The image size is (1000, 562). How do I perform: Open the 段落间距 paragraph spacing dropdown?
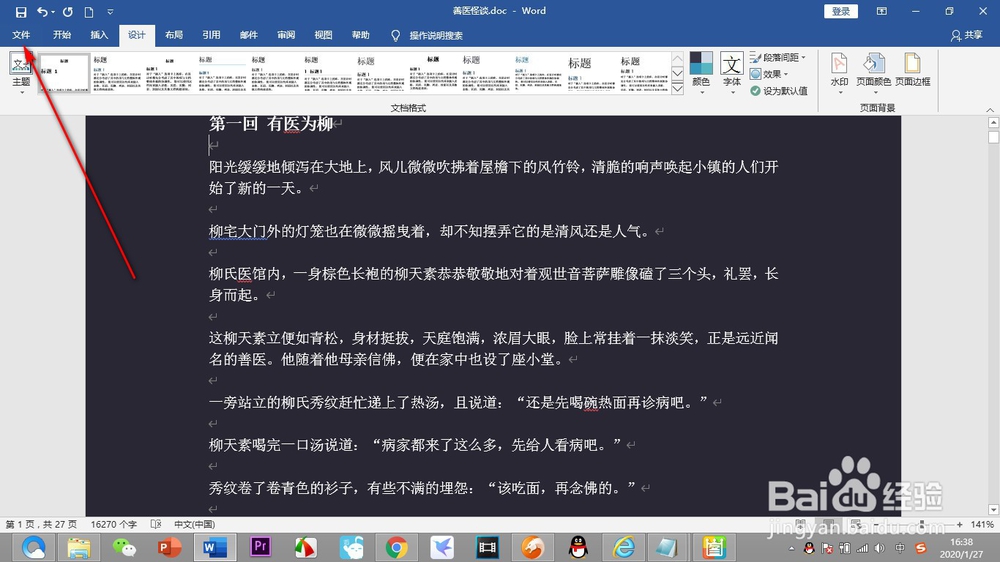pos(778,57)
